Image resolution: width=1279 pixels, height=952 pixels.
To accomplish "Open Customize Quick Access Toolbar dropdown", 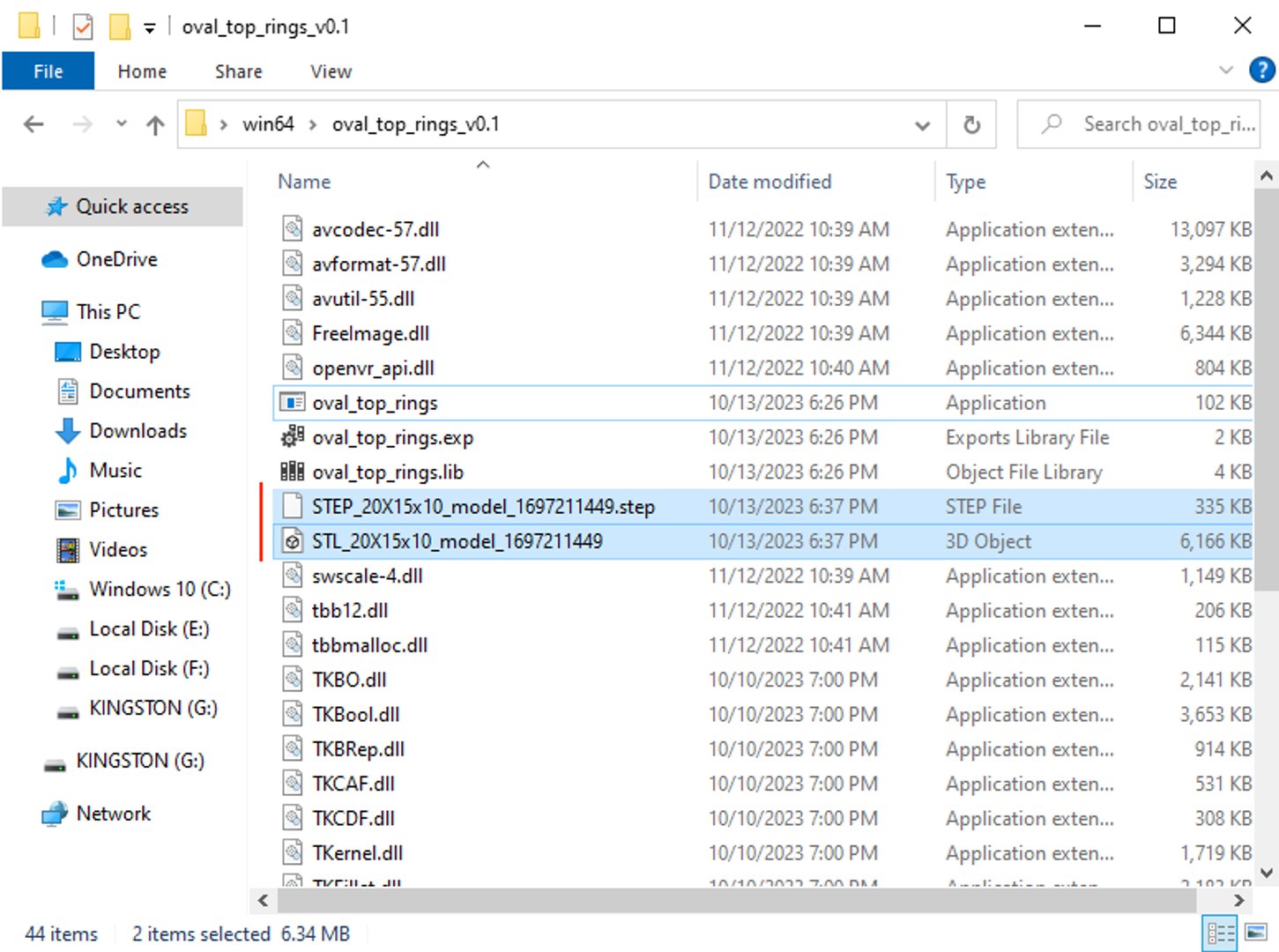I will point(150,28).
